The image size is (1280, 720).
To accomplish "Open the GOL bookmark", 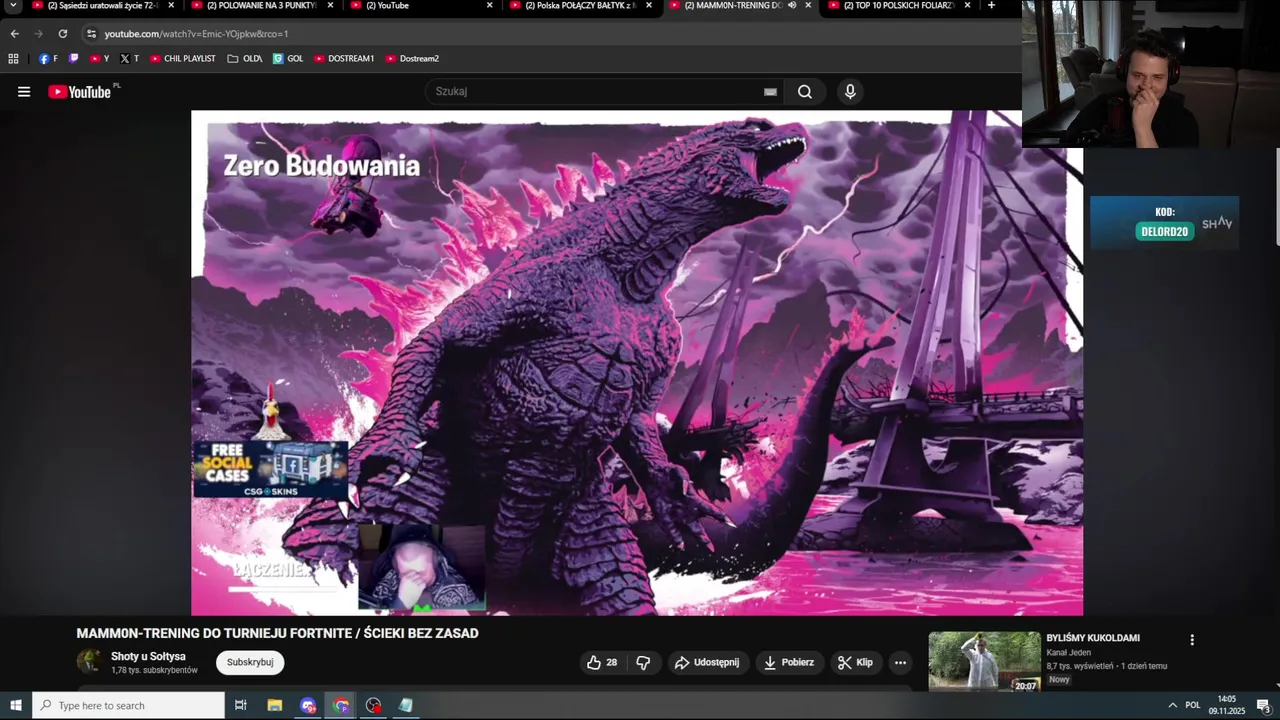I will 288,59.
